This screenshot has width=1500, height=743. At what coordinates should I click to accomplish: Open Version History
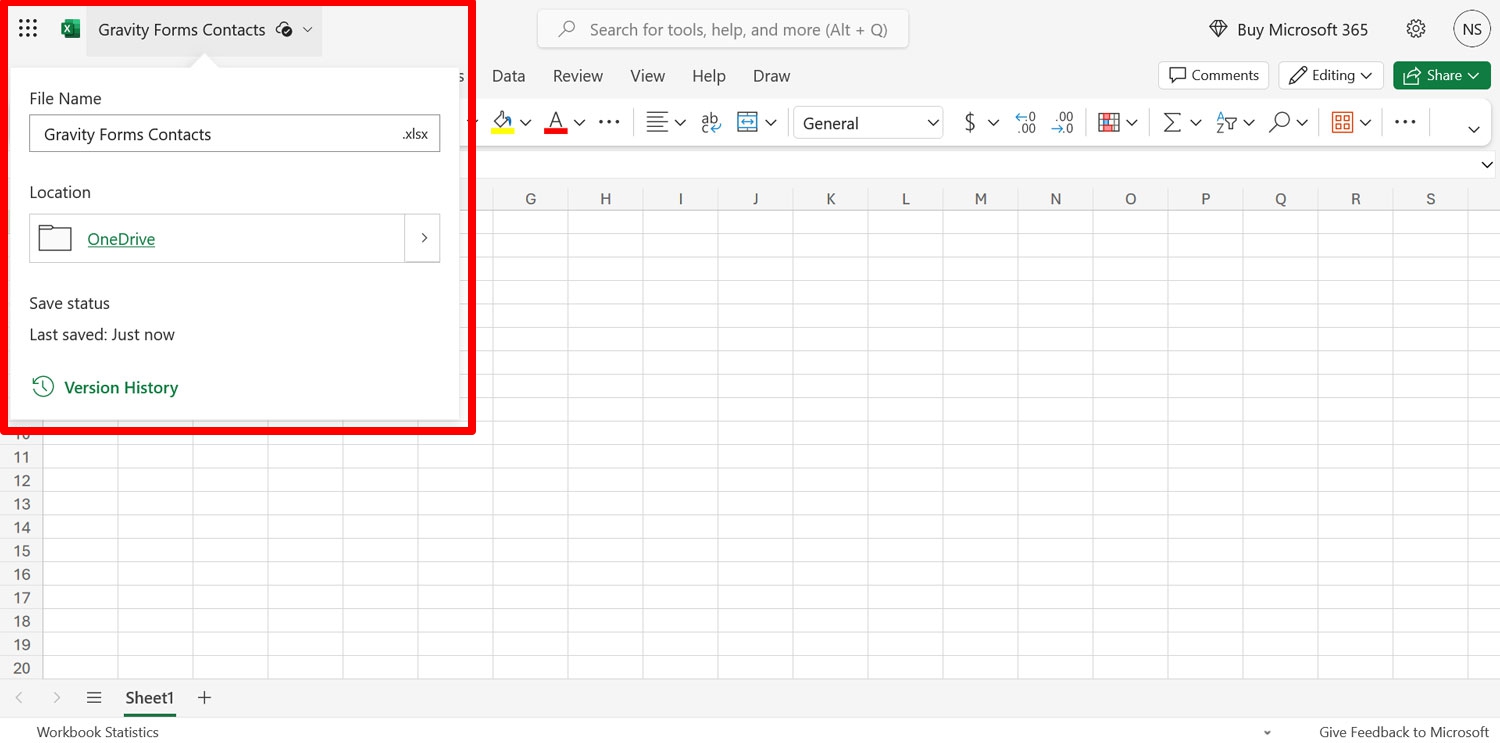pos(121,387)
